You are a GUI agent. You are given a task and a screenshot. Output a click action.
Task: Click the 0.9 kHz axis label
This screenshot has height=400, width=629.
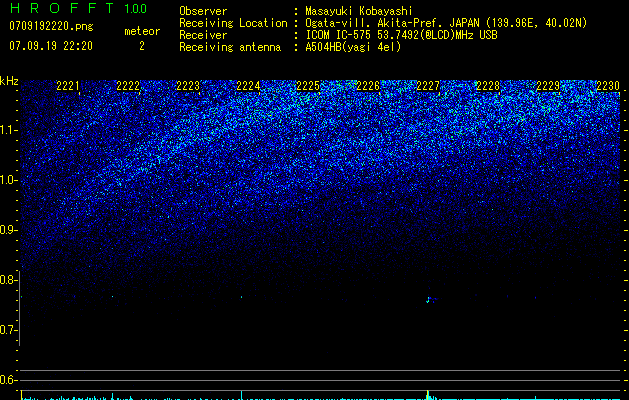point(7,230)
